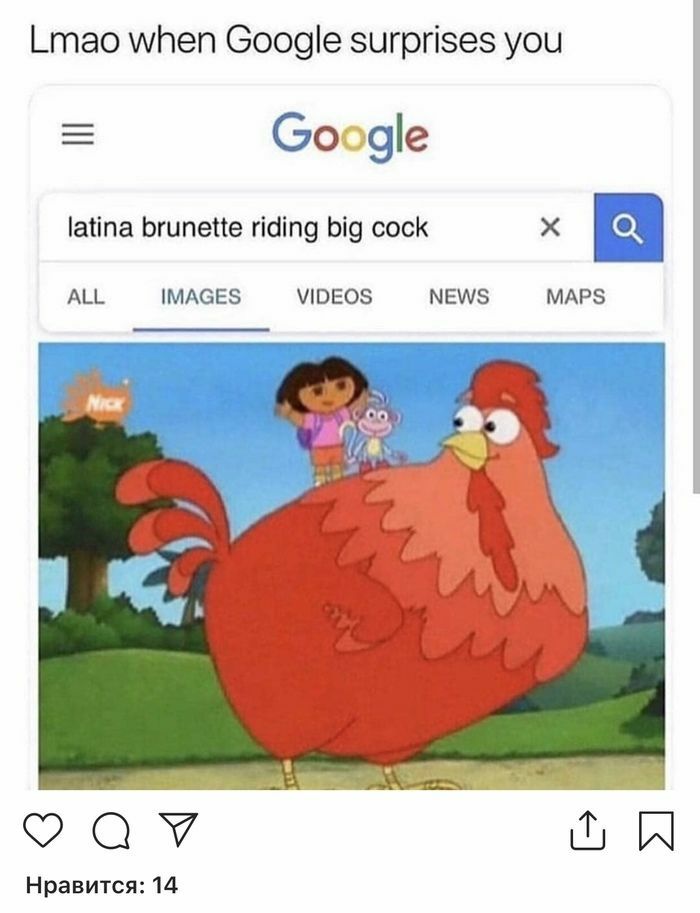Open the cartoon rooster image result
This screenshot has width=700, height=913.
[352, 566]
